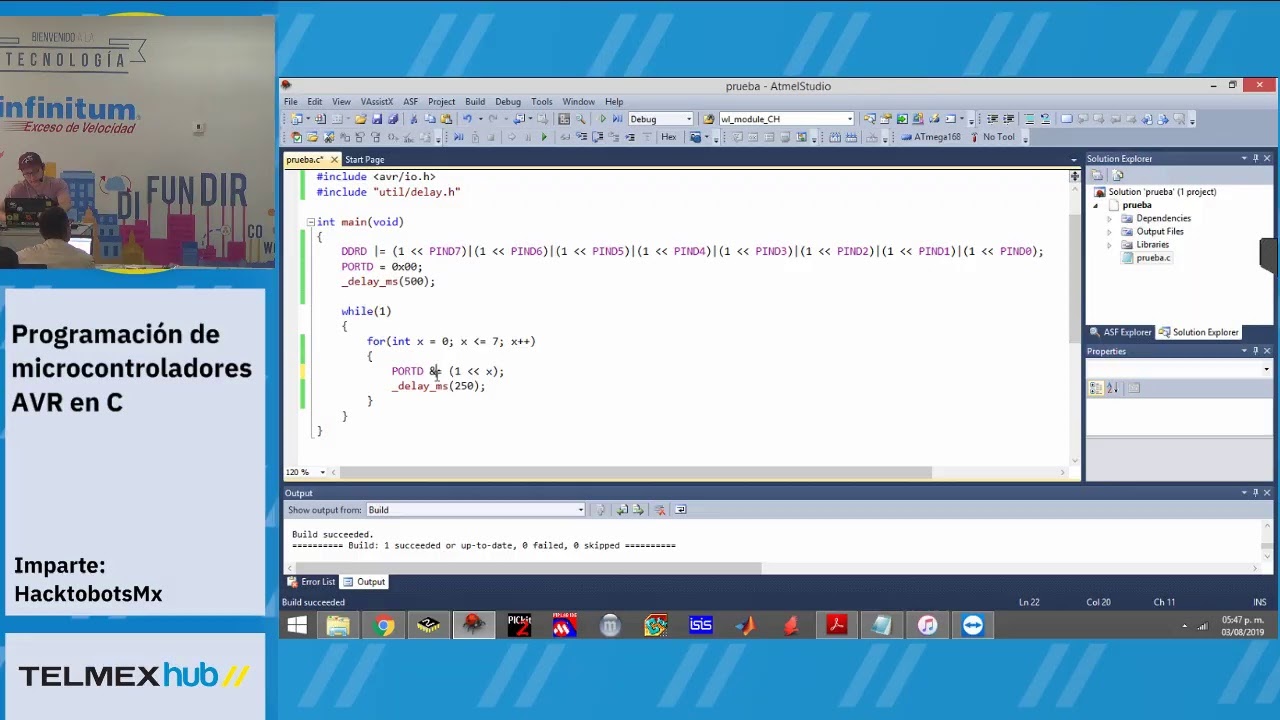
Task: Switch Properties to Categorized view
Action: pos(1096,388)
